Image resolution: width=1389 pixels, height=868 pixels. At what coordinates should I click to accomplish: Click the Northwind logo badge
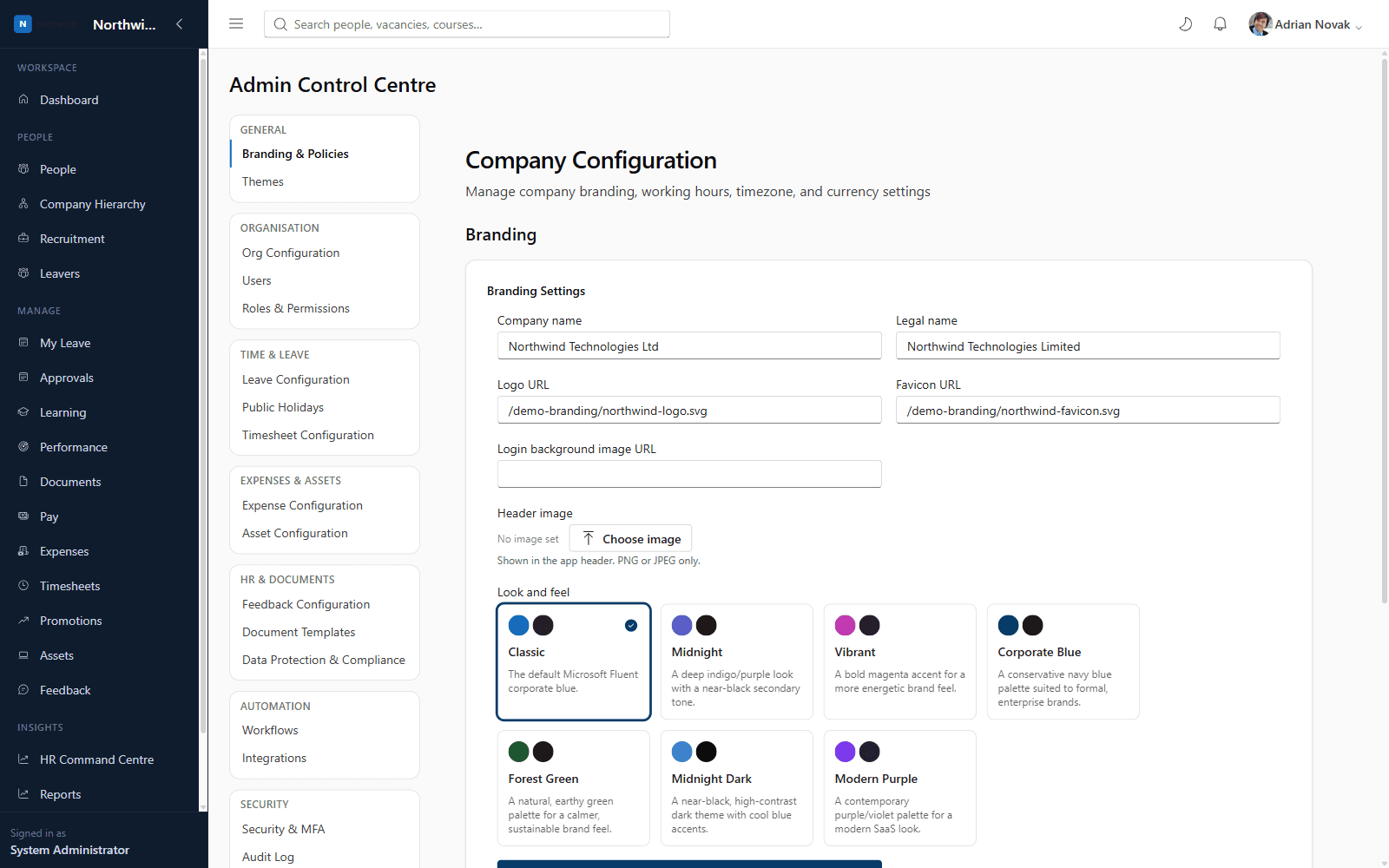pos(23,24)
